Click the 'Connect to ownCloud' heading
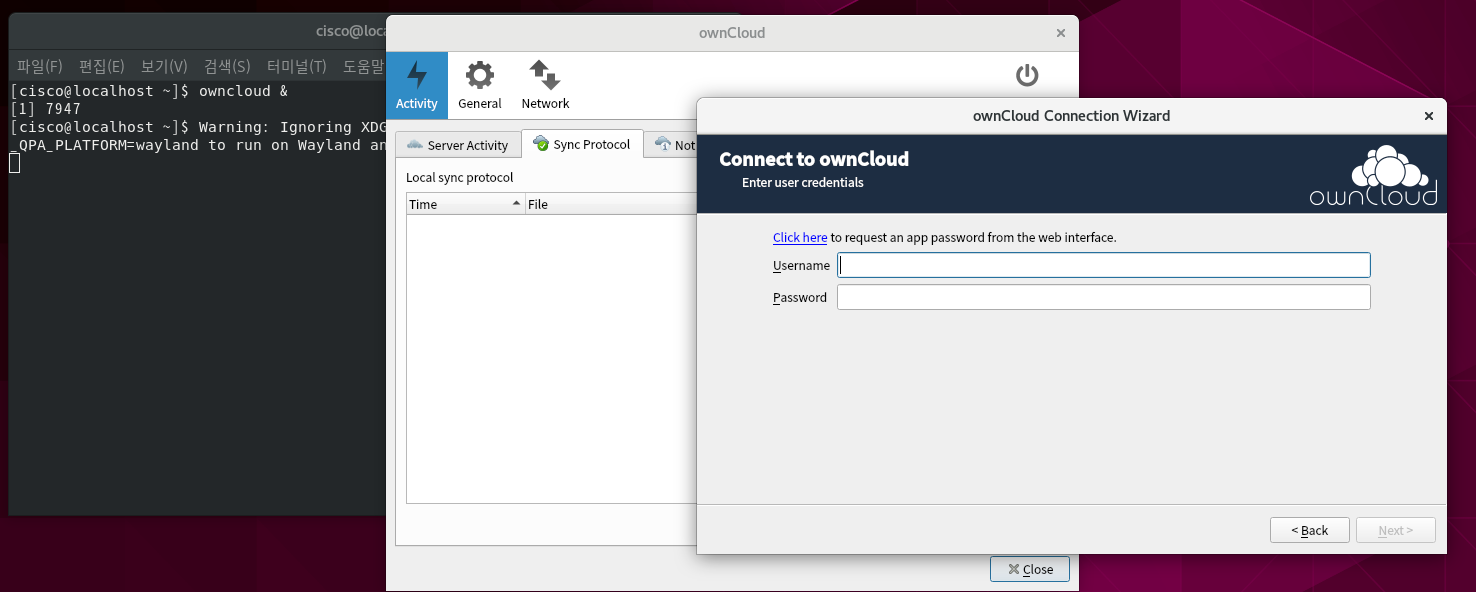The height and width of the screenshot is (592, 1476). [814, 159]
